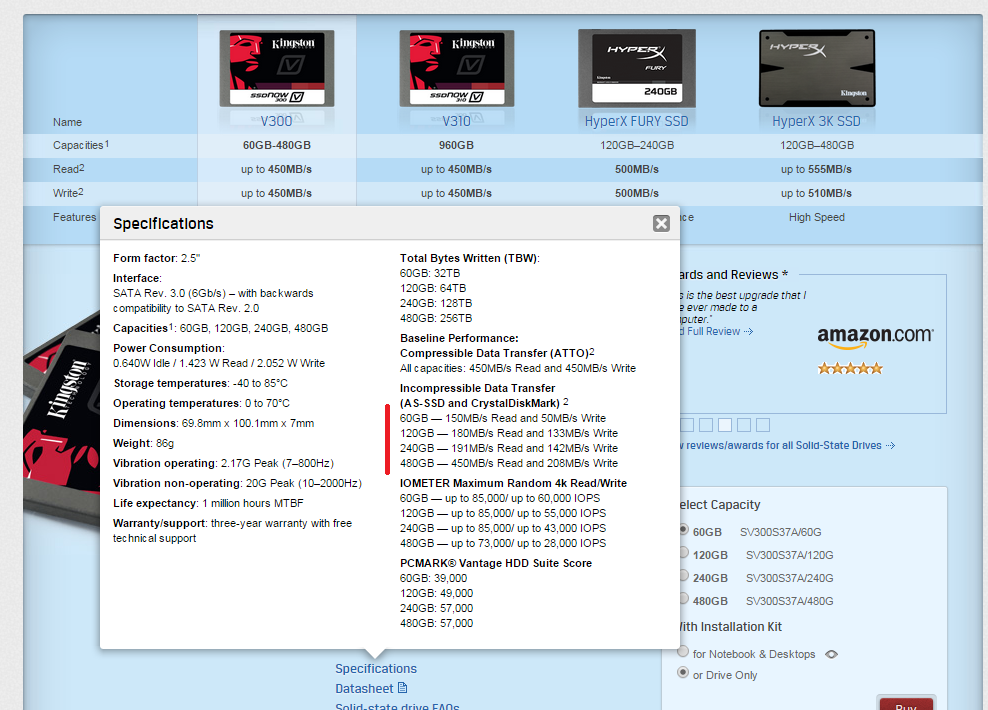Click the part number SV300S37A/60G
The image size is (988, 710).
(x=781, y=532)
